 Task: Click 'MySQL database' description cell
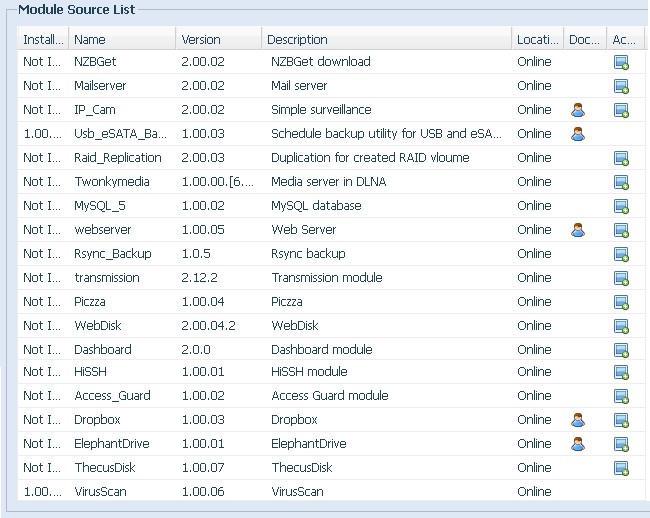pyautogui.click(x=316, y=206)
